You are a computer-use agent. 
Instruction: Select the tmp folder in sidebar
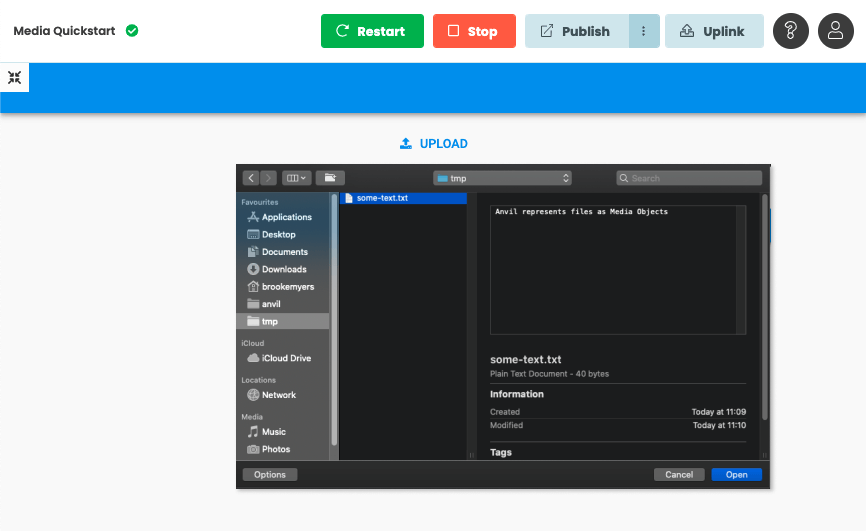pos(283,322)
